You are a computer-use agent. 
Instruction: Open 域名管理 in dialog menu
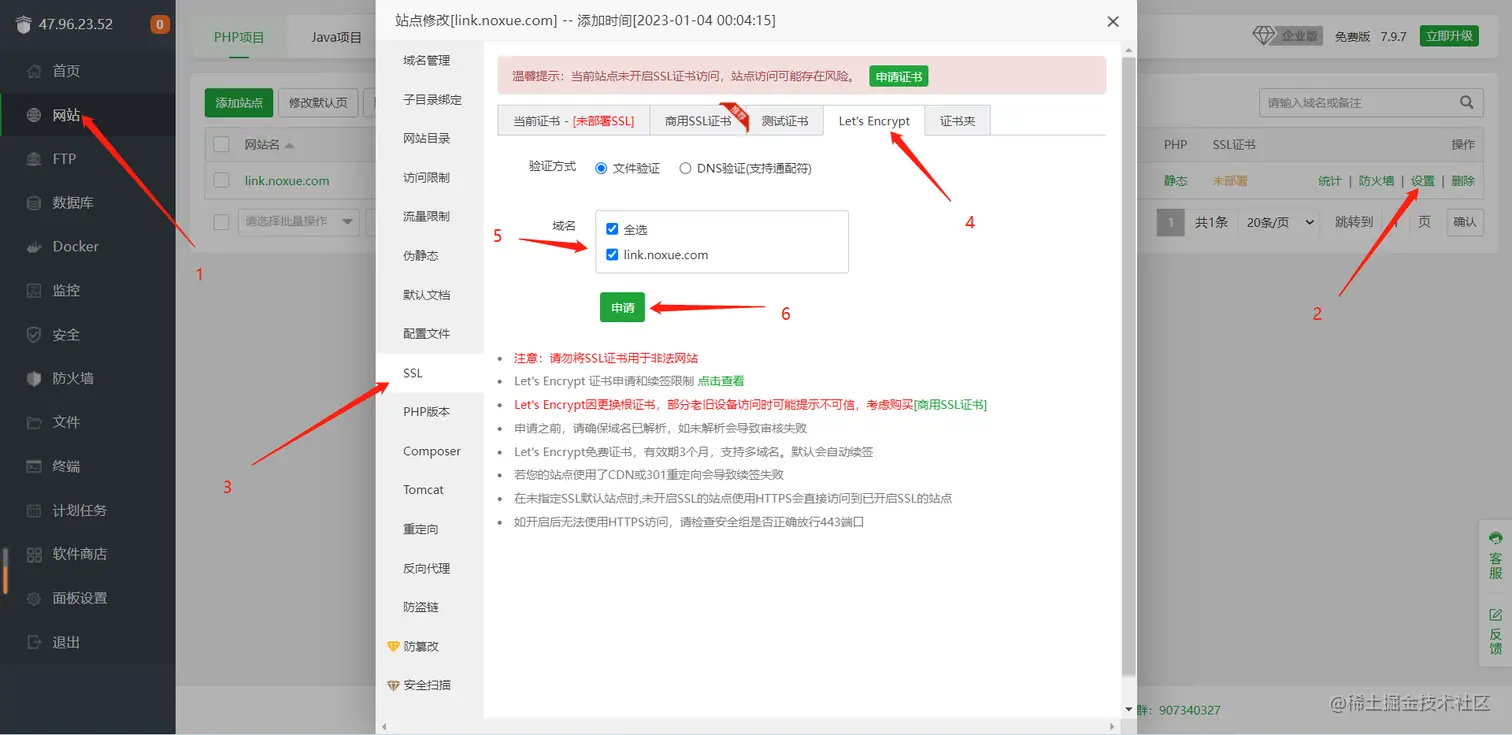pos(429,61)
